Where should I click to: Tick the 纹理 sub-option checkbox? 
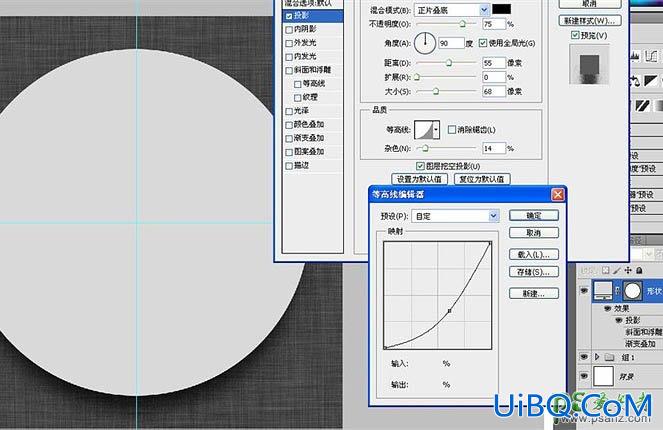[x=298, y=98]
